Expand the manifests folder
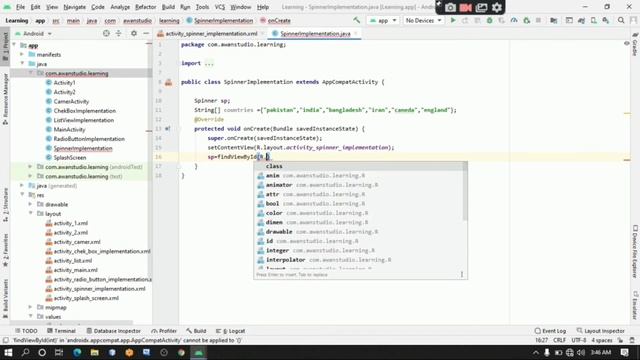 pos(23,54)
